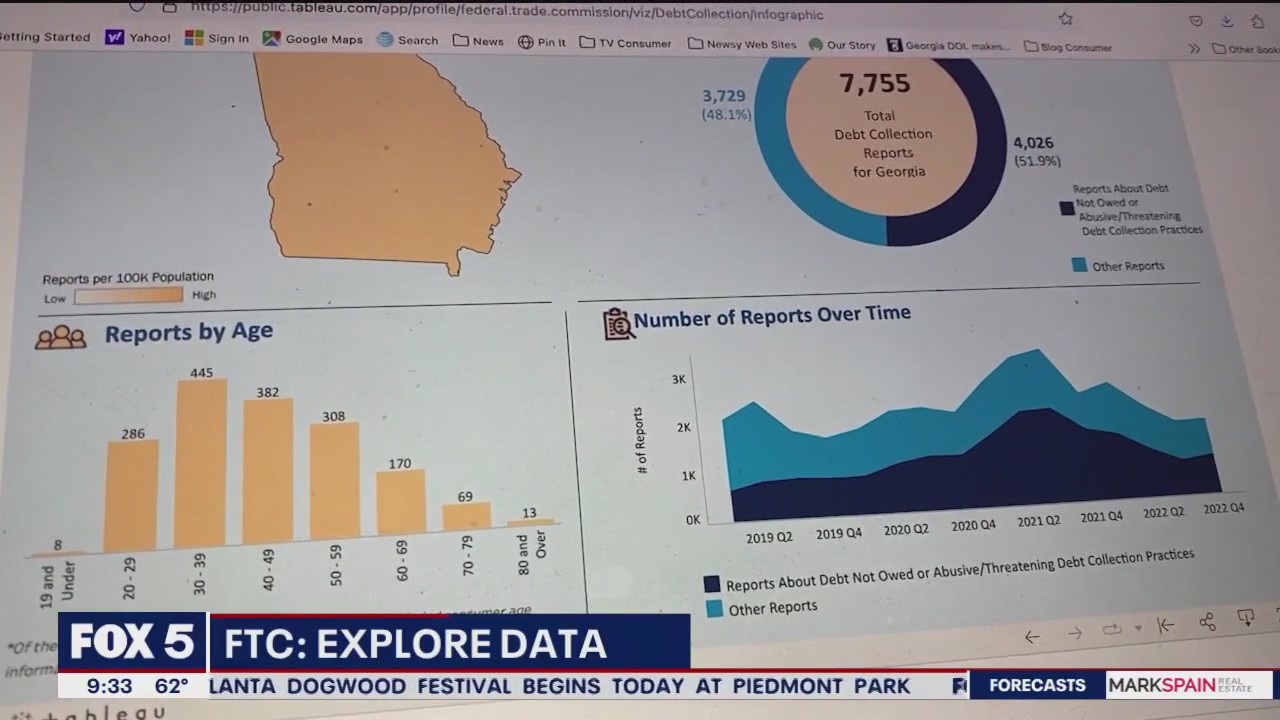Image resolution: width=1280 pixels, height=720 pixels.
Task: Expand the Other Bookmarks folder
Action: click(x=1243, y=46)
